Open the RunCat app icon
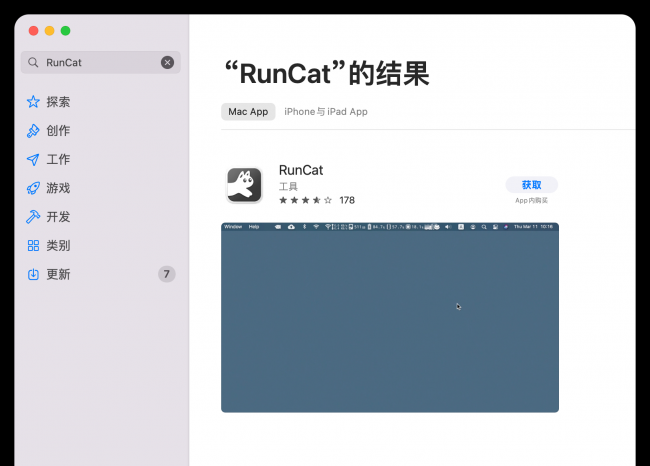 point(244,185)
